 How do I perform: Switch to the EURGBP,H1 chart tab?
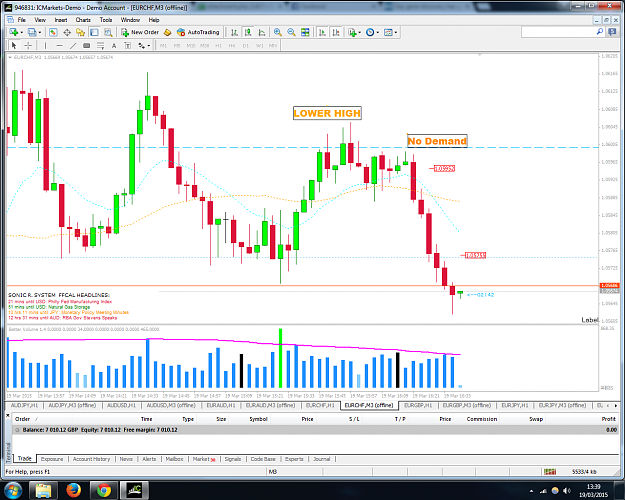pyautogui.click(x=418, y=405)
